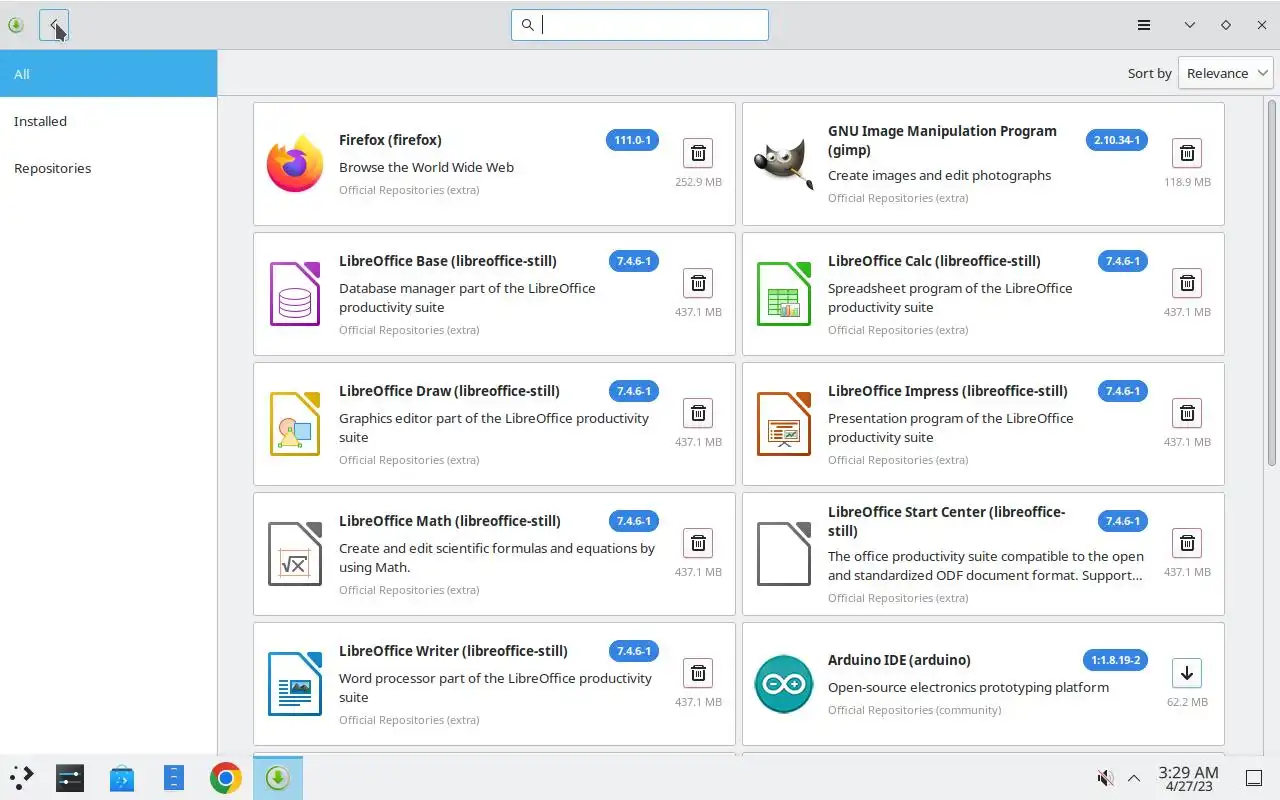This screenshot has height=800, width=1280.
Task: Click the Arduino IDE logo icon
Action: tap(783, 684)
